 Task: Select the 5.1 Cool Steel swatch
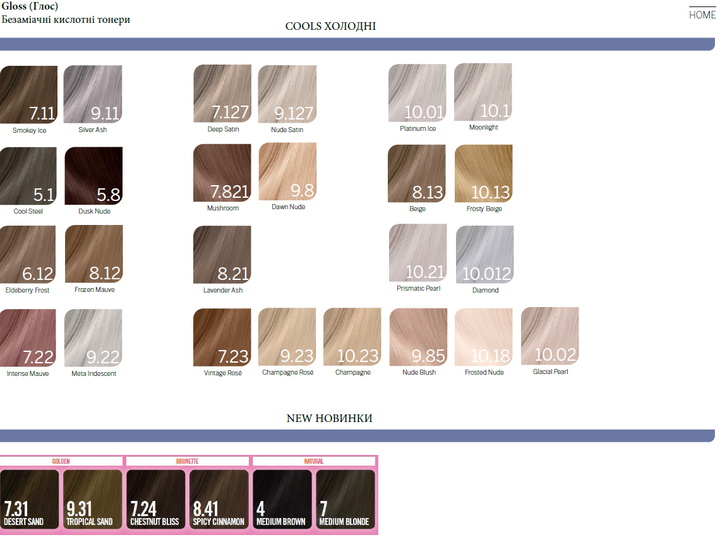click(x=28, y=176)
